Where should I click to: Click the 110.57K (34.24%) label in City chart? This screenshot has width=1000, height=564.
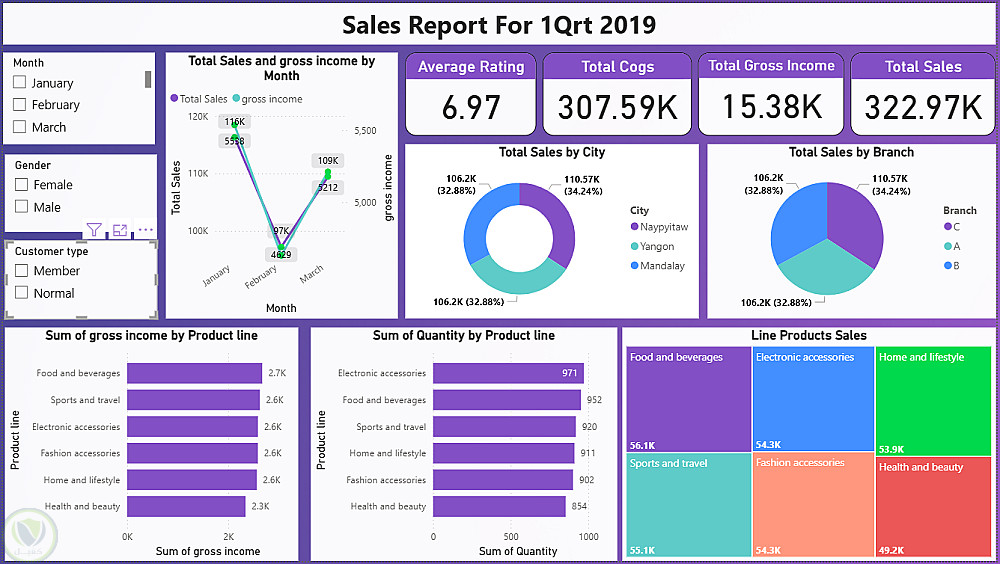(x=582, y=185)
